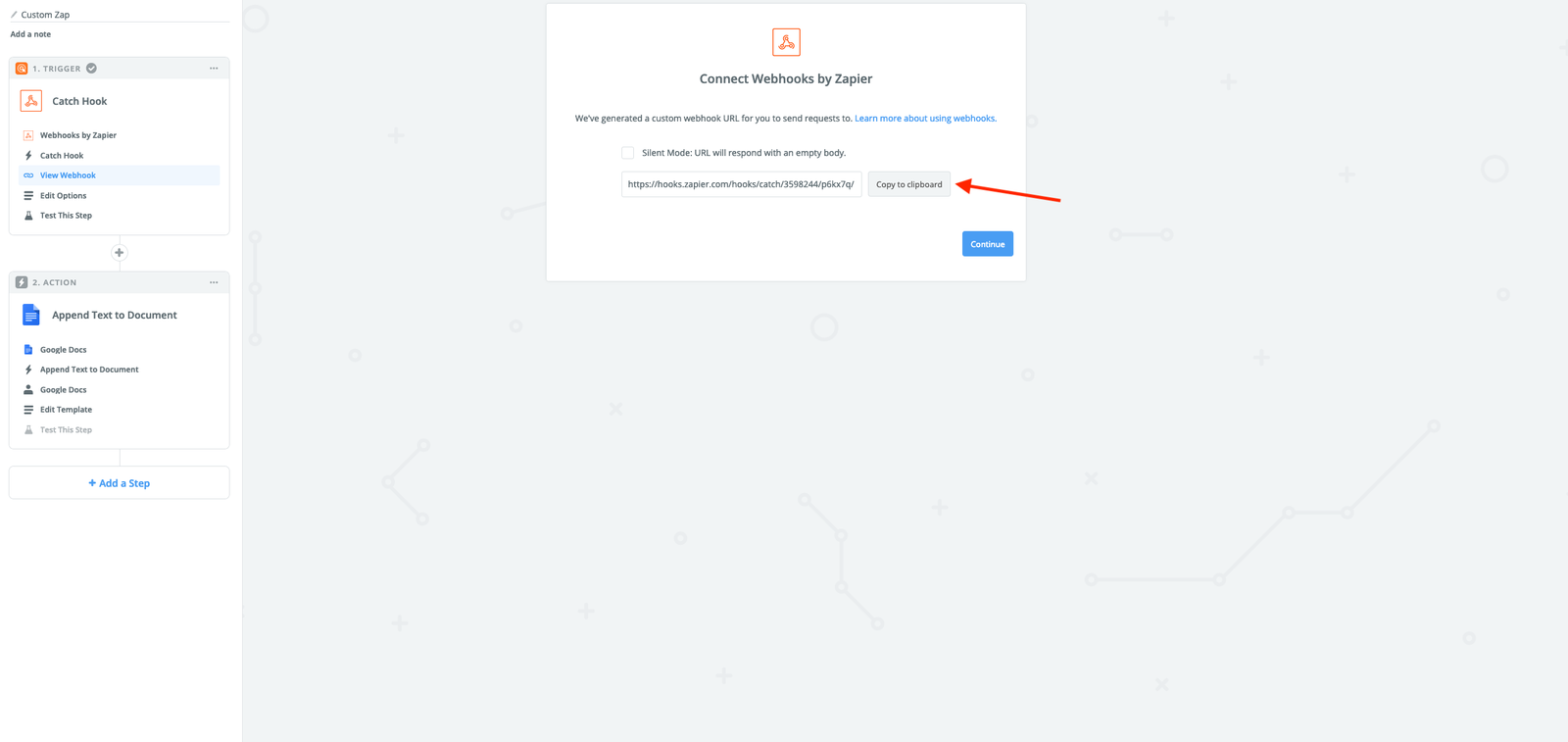
Task: Click Add a Step button
Action: 120,483
